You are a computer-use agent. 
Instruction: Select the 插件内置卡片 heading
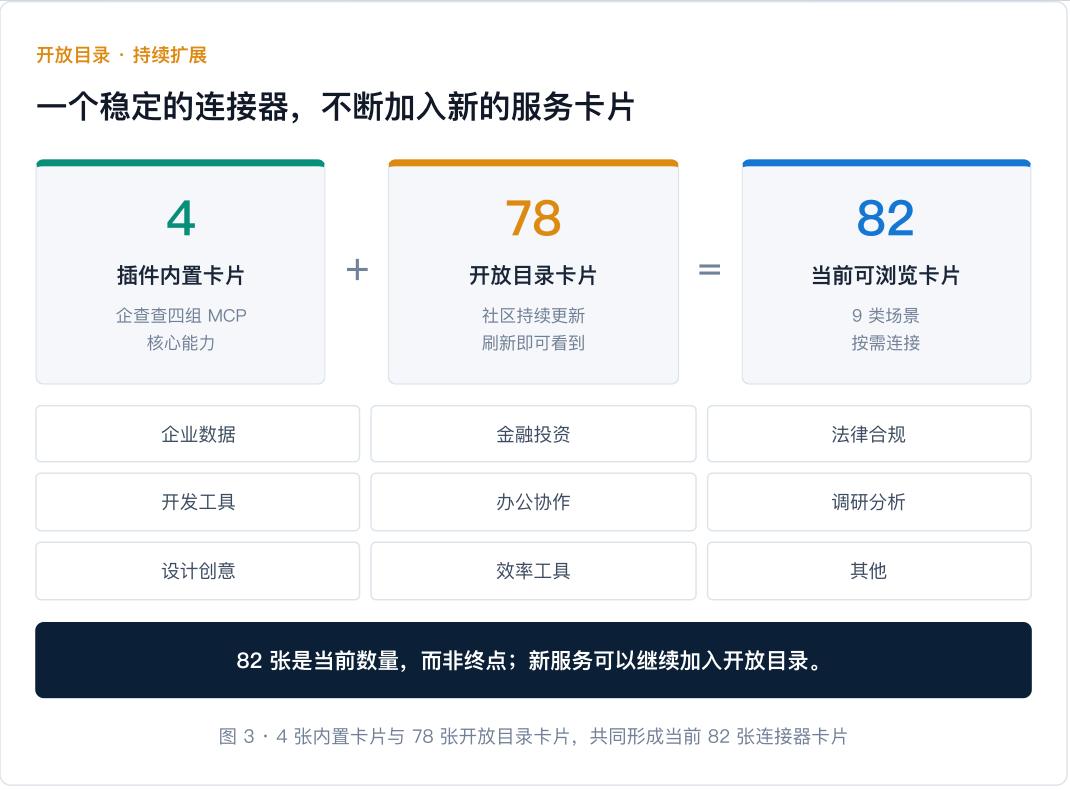[181, 276]
